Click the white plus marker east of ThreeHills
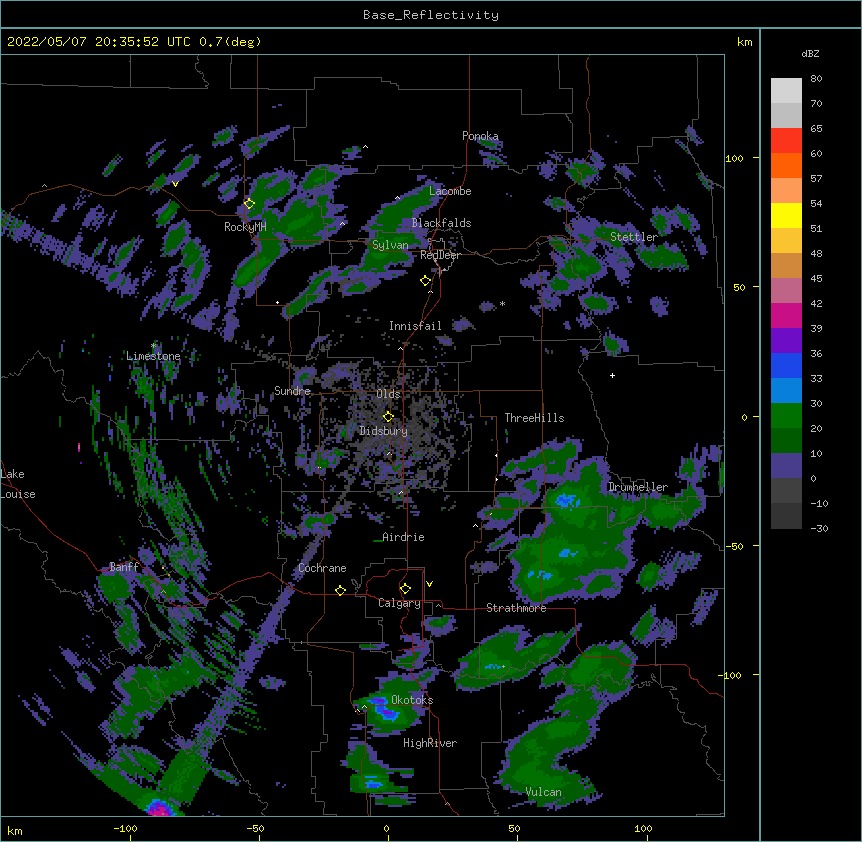 pos(612,375)
